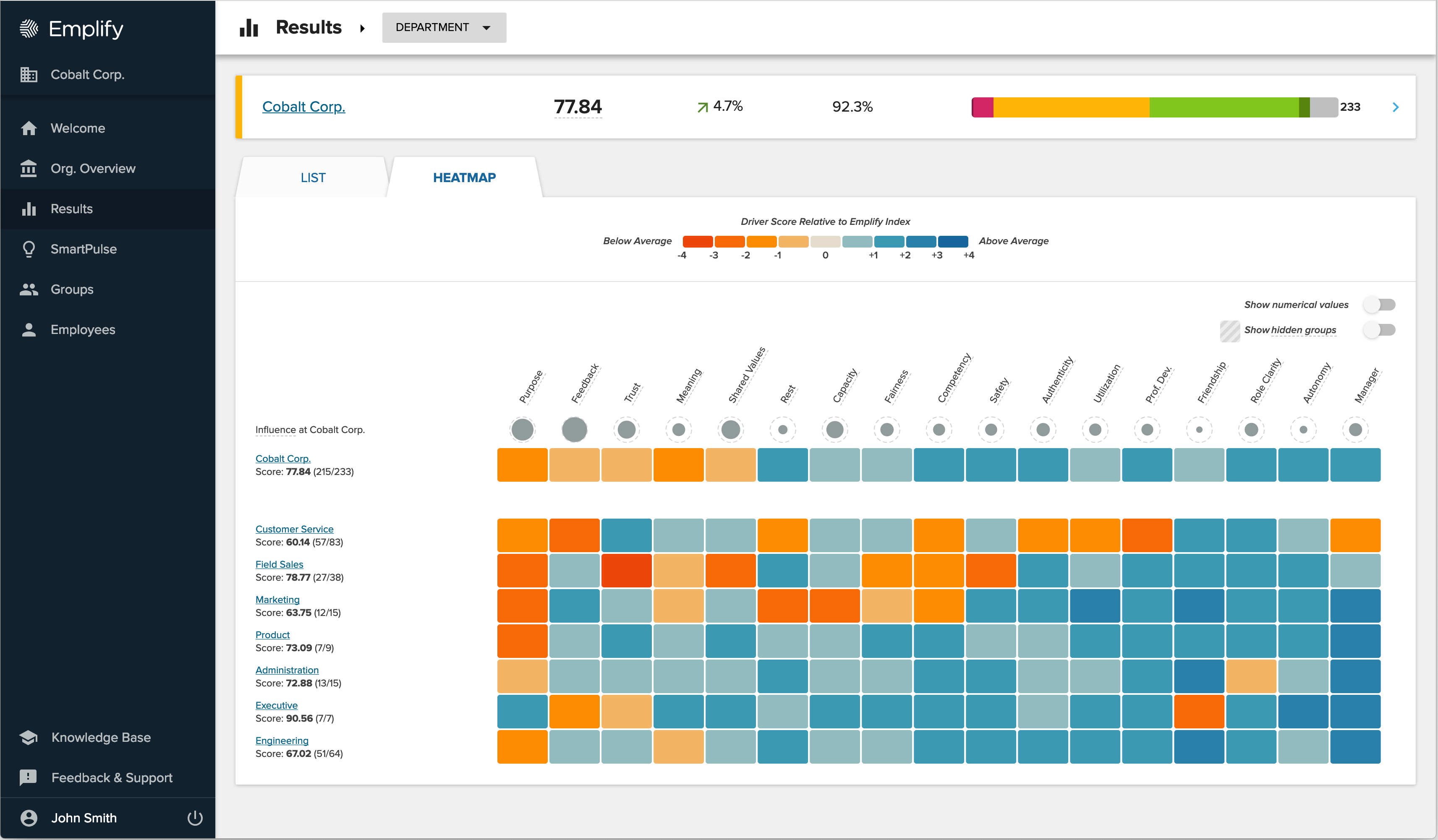
Task: Click the Knowledge Base graduation cap icon
Action: click(29, 737)
